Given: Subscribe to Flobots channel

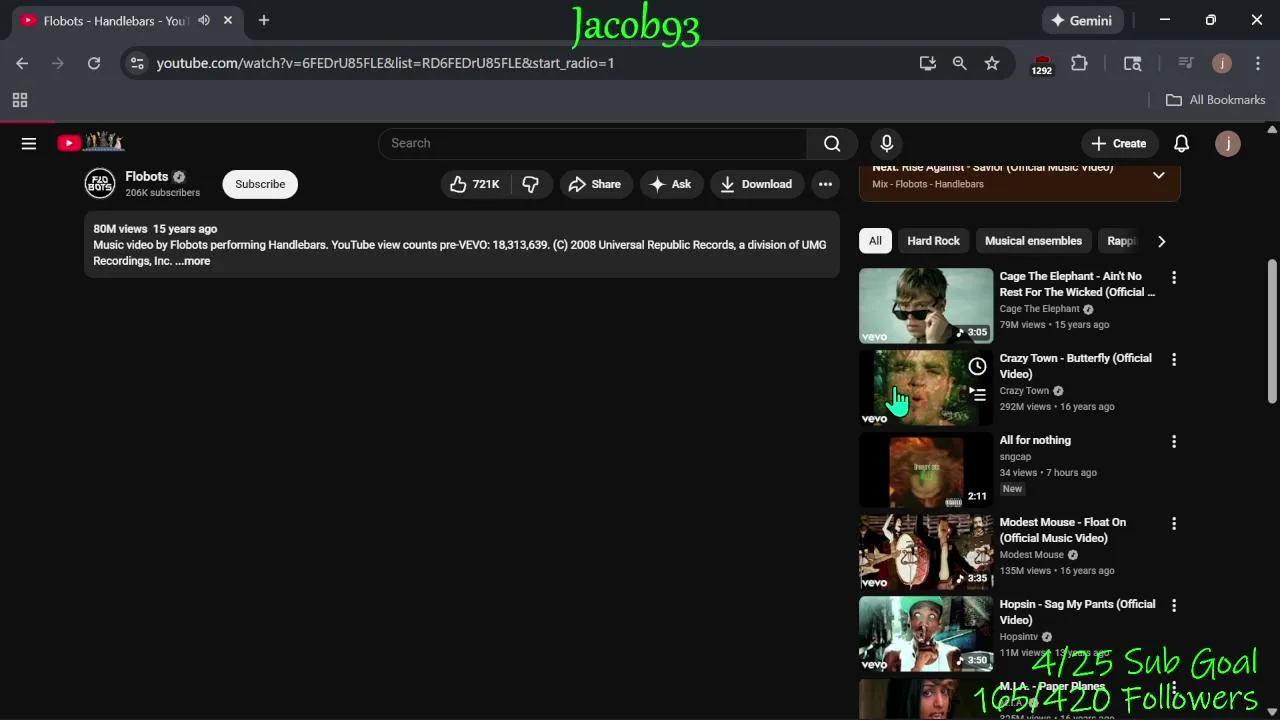Looking at the screenshot, I should (x=260, y=184).
